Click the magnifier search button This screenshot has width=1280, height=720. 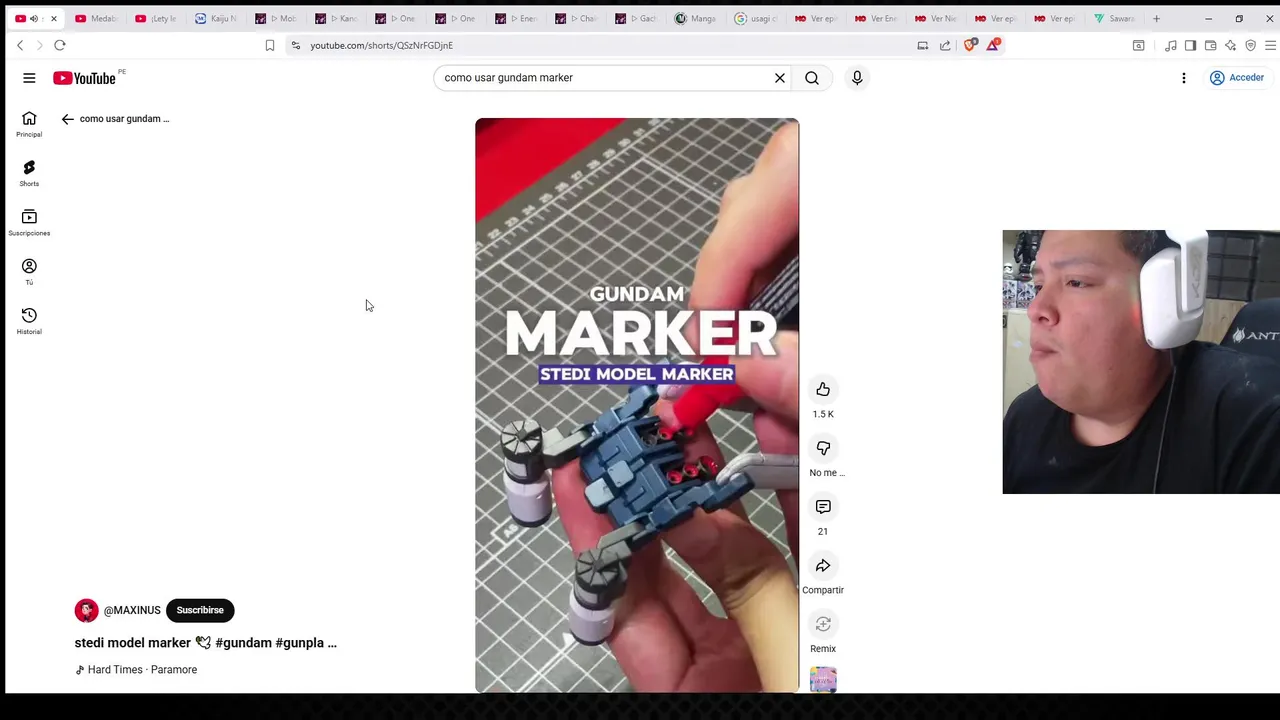tap(812, 78)
